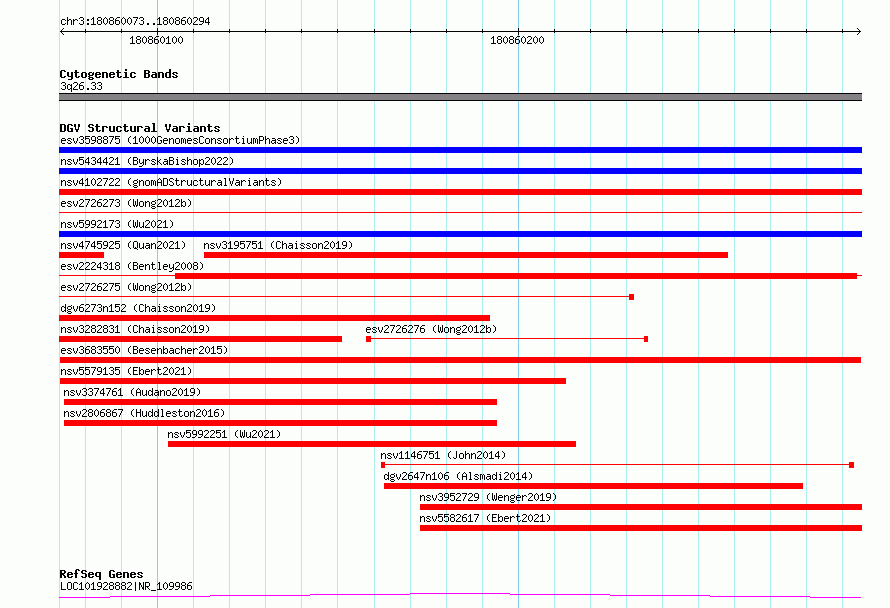Click the DGV Structural Variants track title
This screenshot has height=608, width=890.
(140, 128)
